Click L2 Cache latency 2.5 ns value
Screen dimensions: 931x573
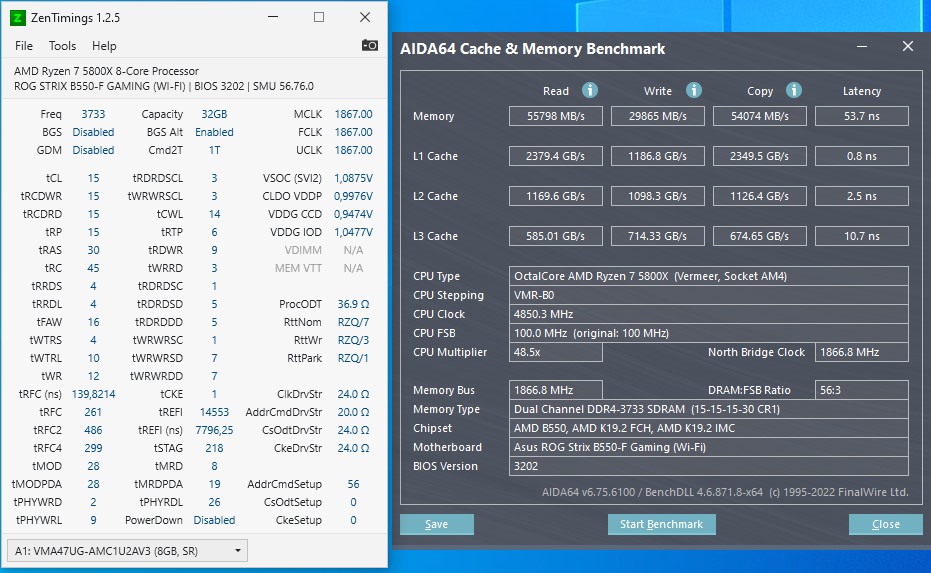[x=862, y=196]
